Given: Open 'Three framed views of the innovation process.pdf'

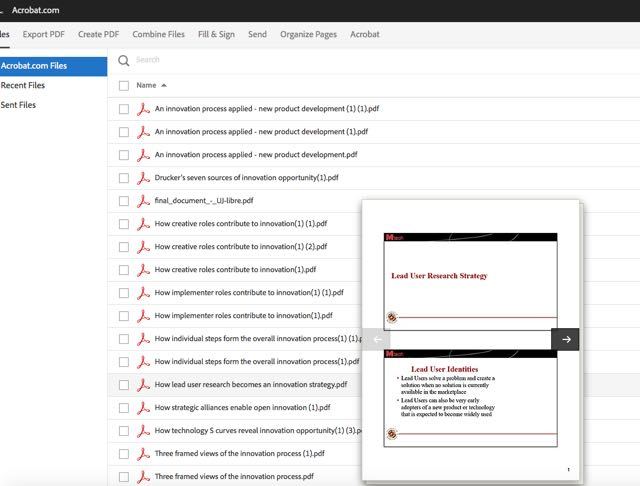Looking at the screenshot, I should coord(234,476).
